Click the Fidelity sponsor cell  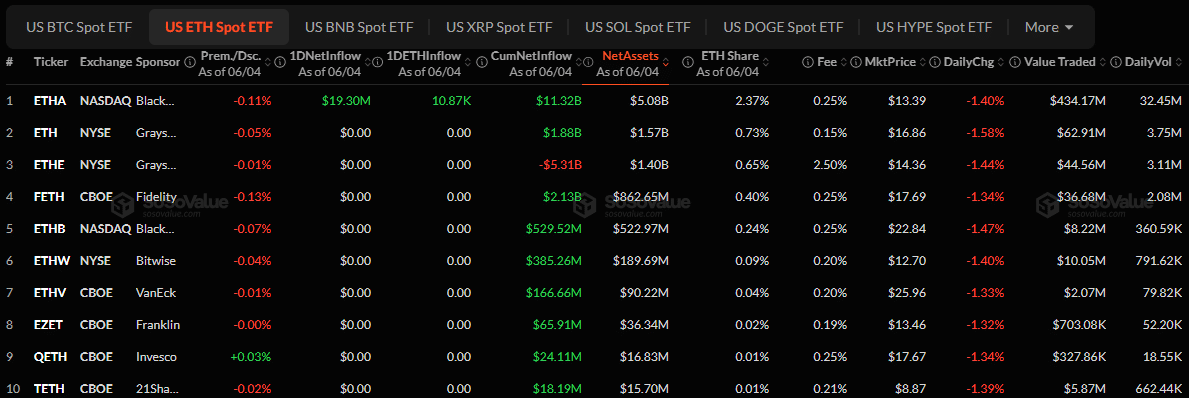click(x=156, y=196)
